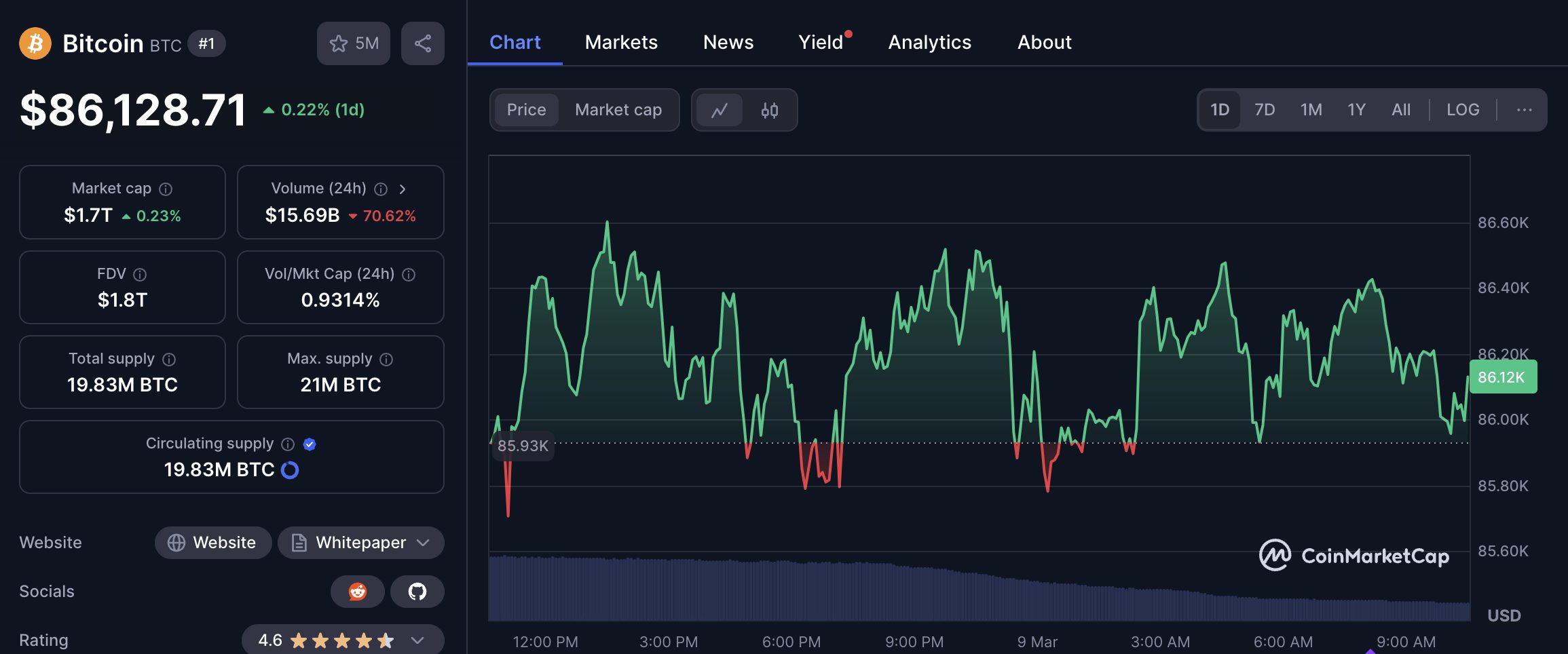This screenshot has width=1568, height=654.
Task: Click the $86,128.71 price value
Action: click(133, 110)
